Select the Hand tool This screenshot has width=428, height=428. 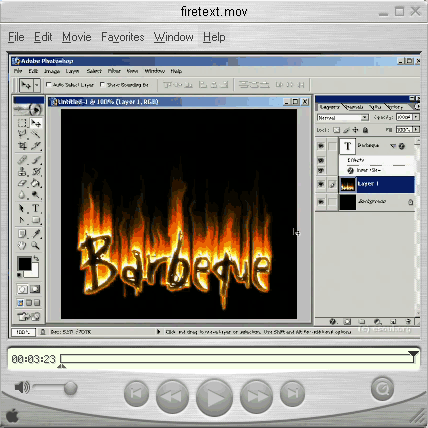(x=22, y=246)
